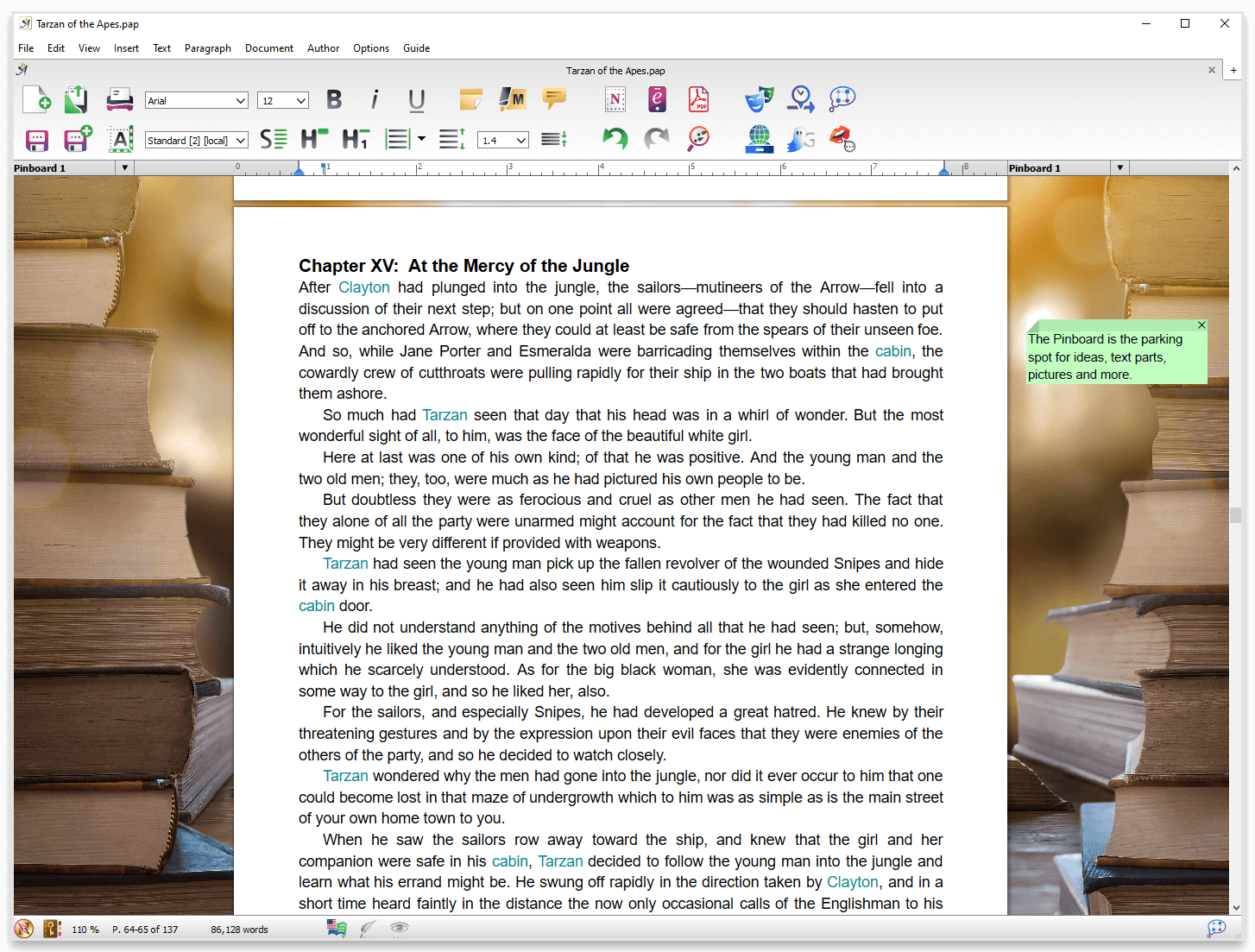The width and height of the screenshot is (1255, 952).
Task: Open the globe research icon
Action: [x=760, y=139]
